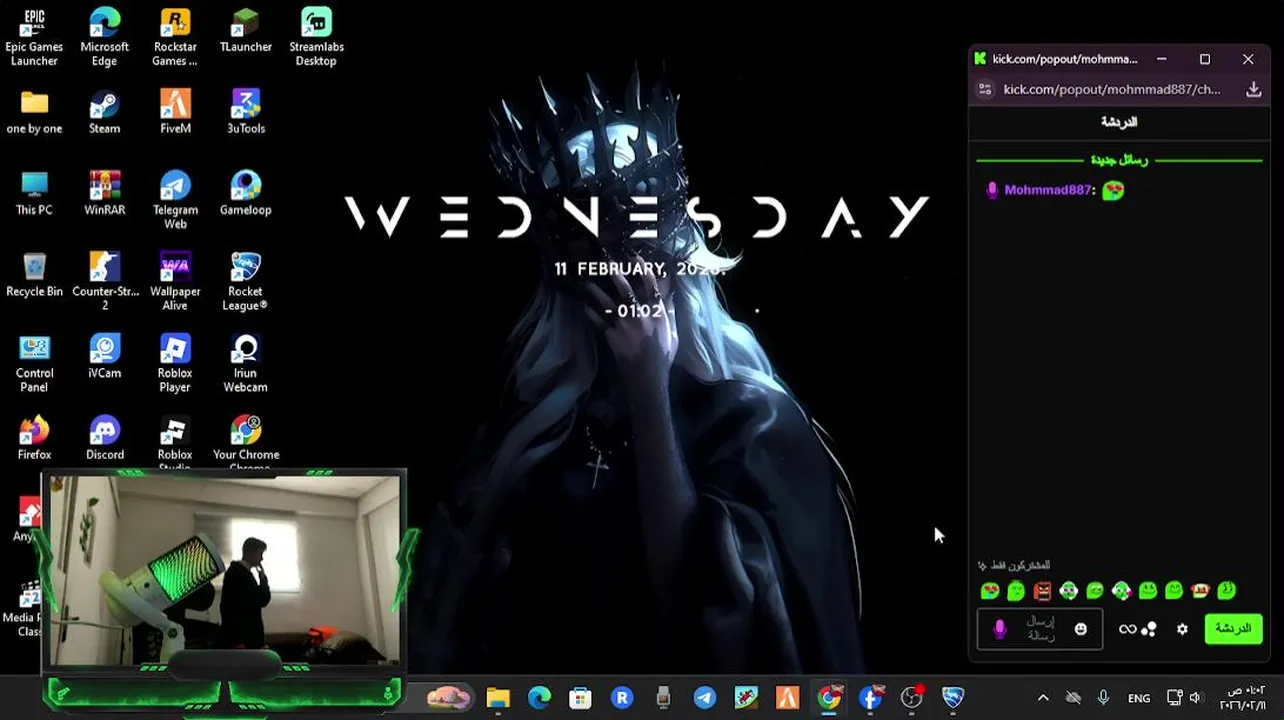Open the blue R app on the taskbar

tap(622, 697)
